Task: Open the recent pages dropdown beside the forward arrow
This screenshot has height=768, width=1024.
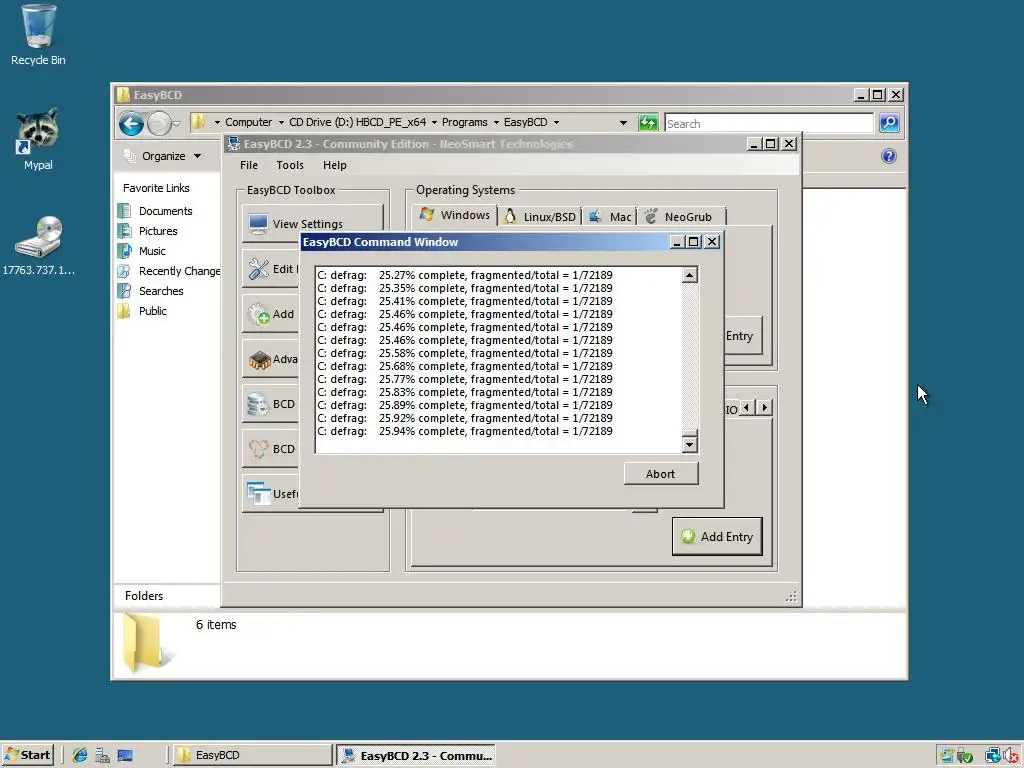Action: (176, 123)
